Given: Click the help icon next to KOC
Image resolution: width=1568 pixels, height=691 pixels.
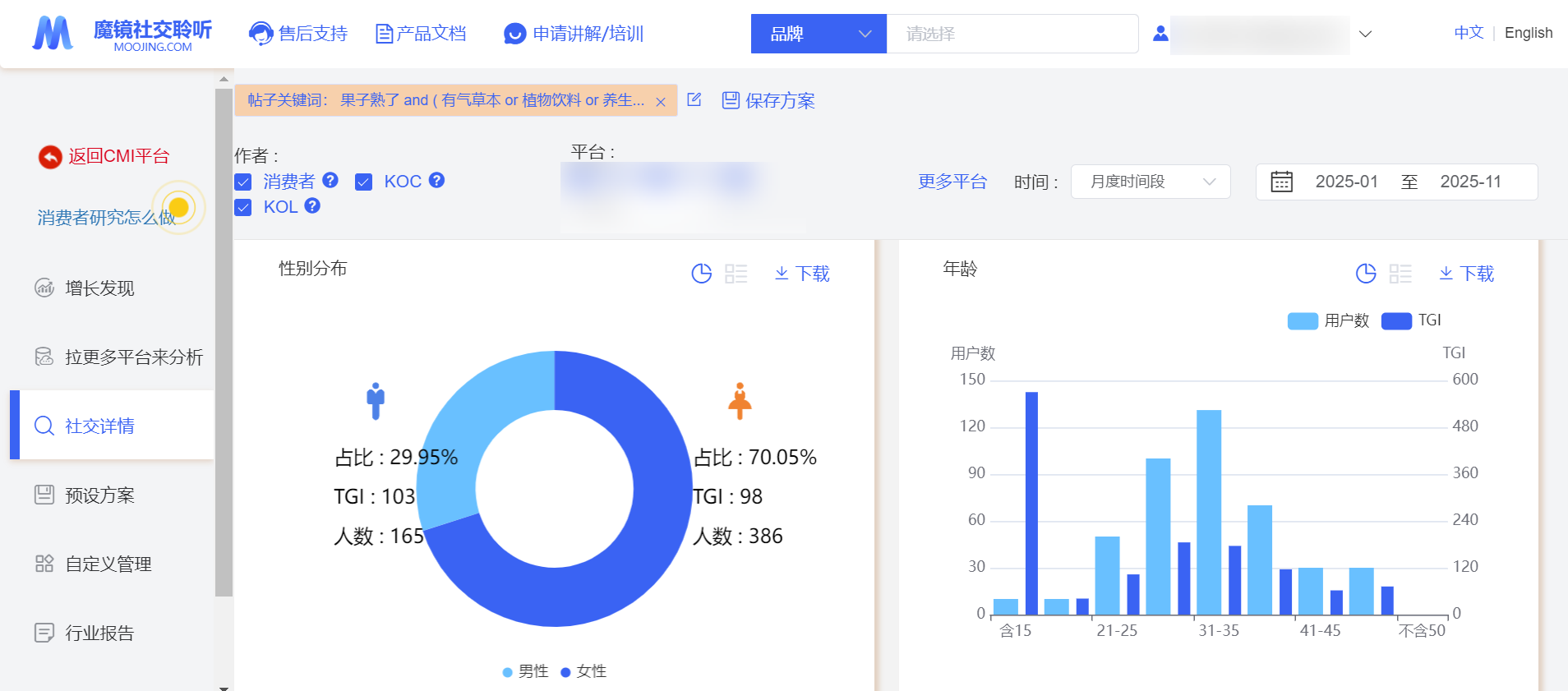Looking at the screenshot, I should [x=437, y=180].
